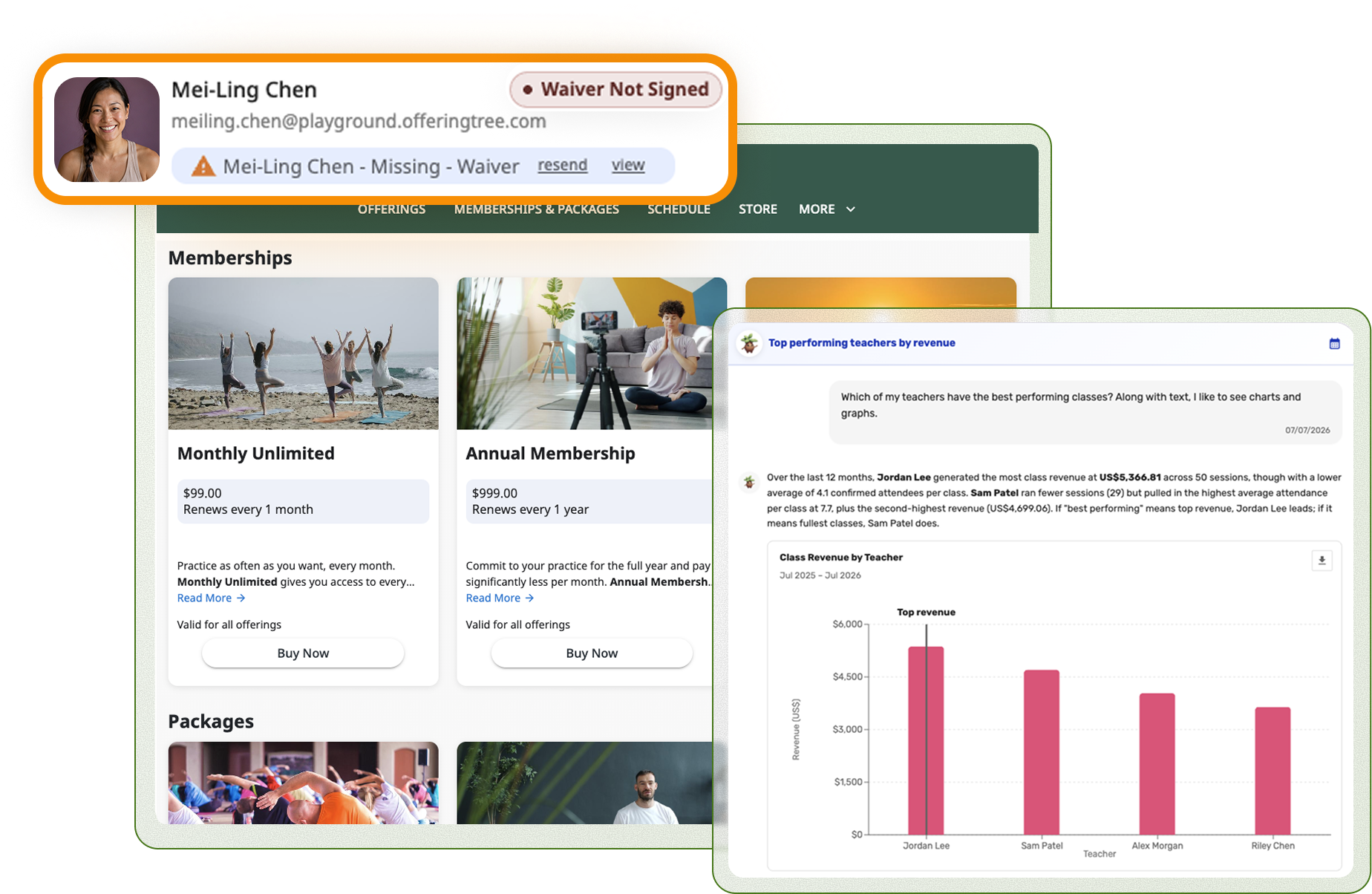Viewport: 1372px width, 894px height.
Task: Click the Monthly Unlimited beach yoga image
Action: (x=303, y=353)
